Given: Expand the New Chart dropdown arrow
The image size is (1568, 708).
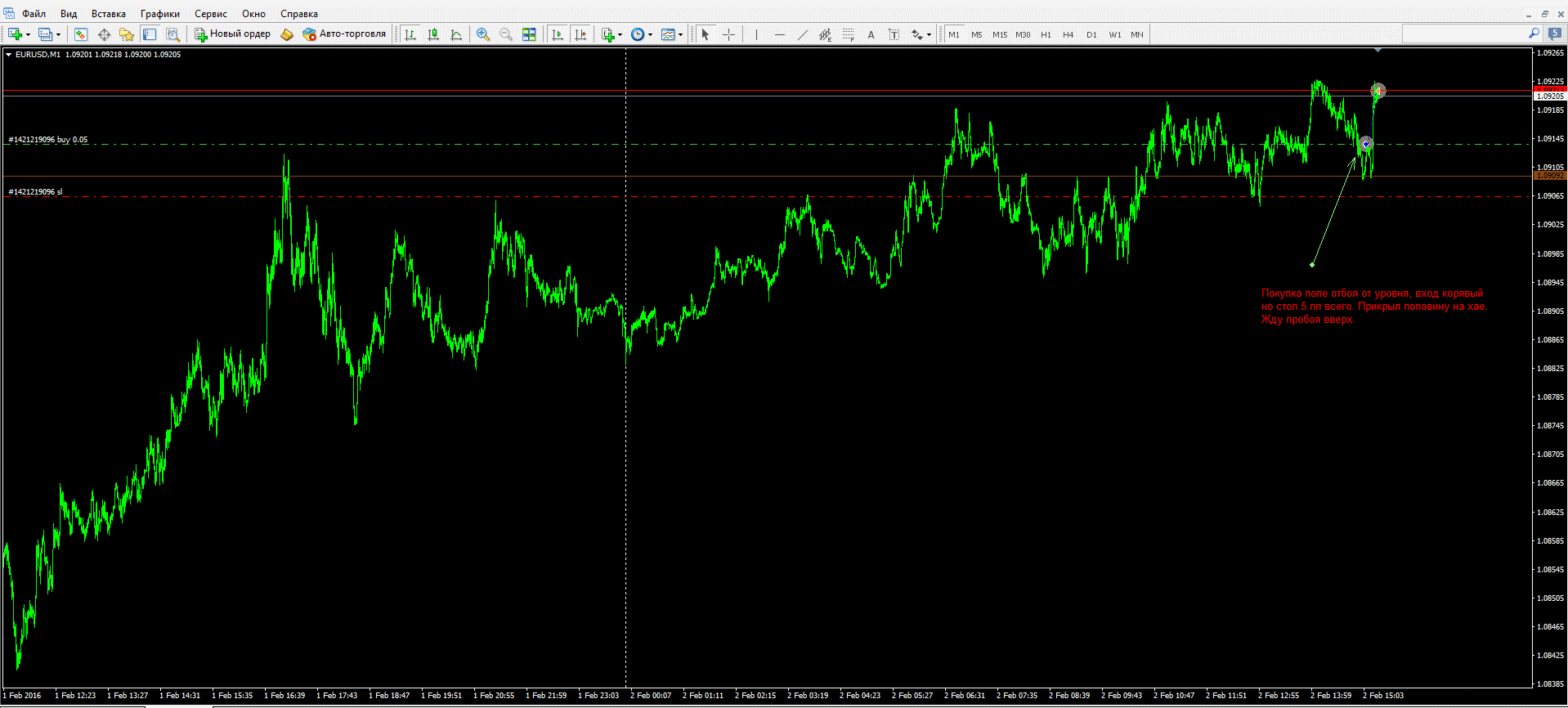Looking at the screenshot, I should tap(28, 34).
